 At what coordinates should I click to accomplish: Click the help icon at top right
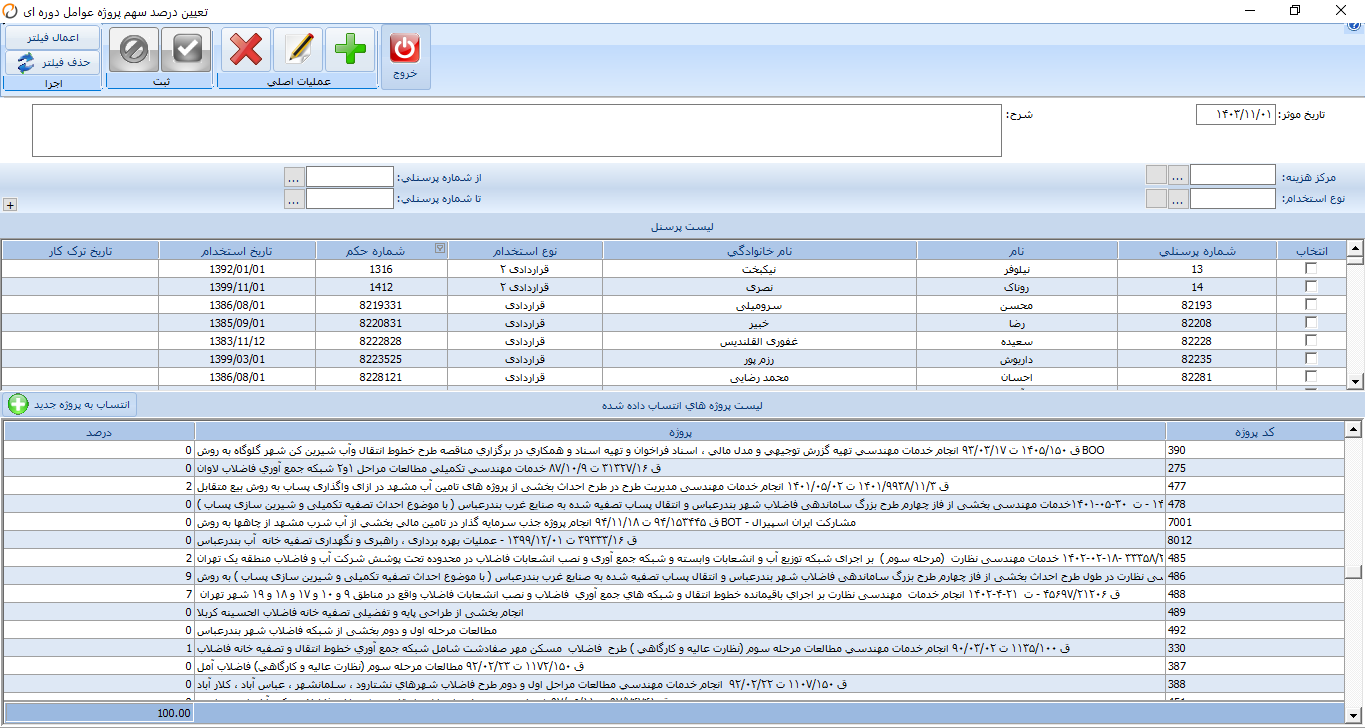click(x=1354, y=27)
